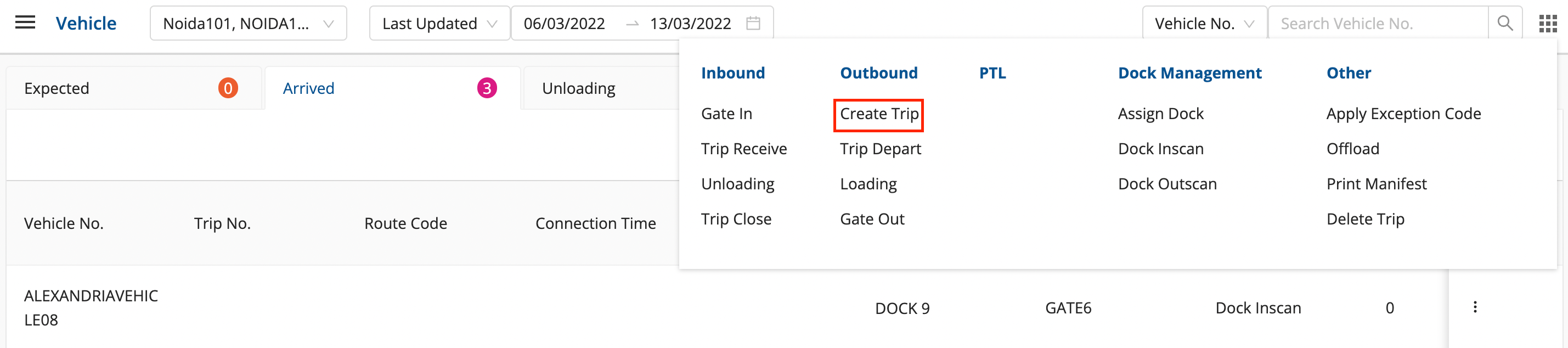Viewport: 1568px width, 348px height.
Task: Click the calendar icon in date range
Action: coord(753,23)
